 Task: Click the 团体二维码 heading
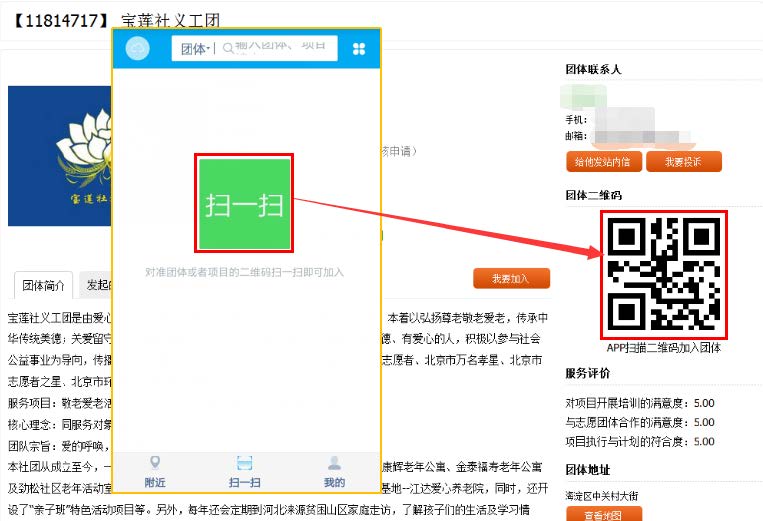[x=593, y=195]
